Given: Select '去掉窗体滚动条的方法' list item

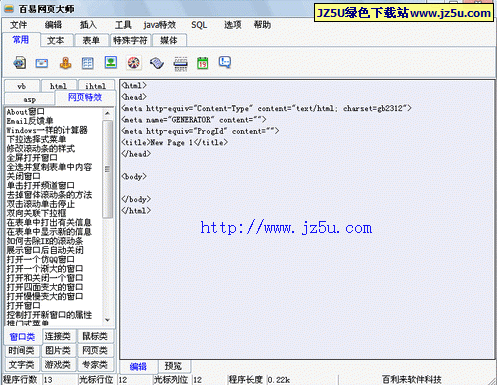Looking at the screenshot, I should (x=49, y=195).
